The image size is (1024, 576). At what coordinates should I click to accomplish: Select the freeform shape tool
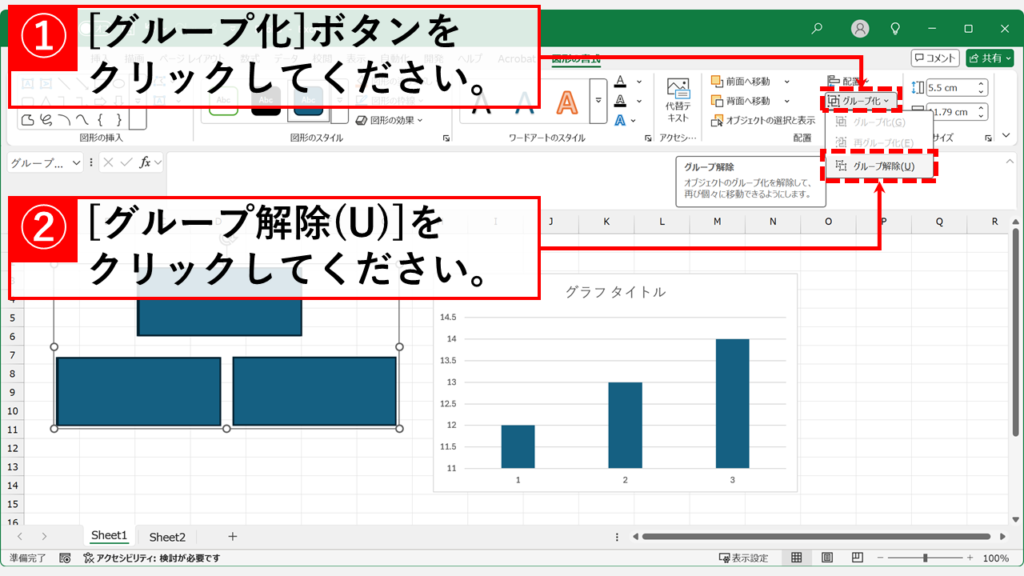27,120
